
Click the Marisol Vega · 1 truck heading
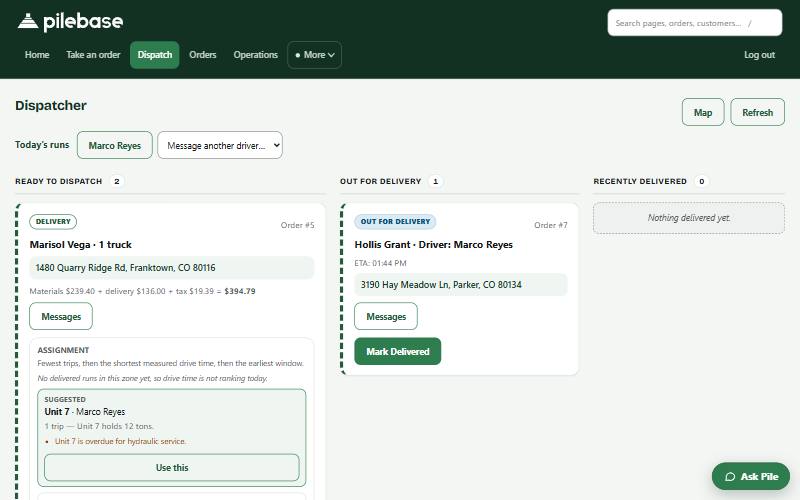pos(81,245)
